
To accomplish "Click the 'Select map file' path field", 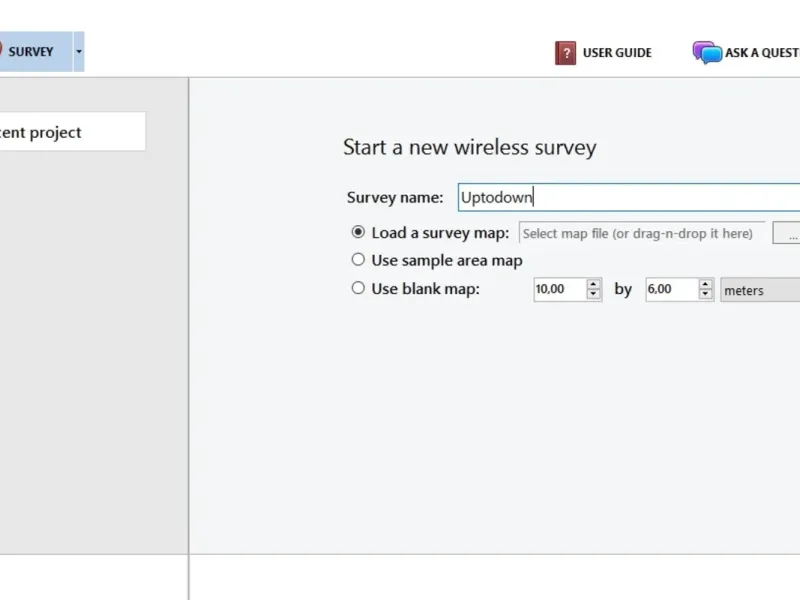I will 641,233.
